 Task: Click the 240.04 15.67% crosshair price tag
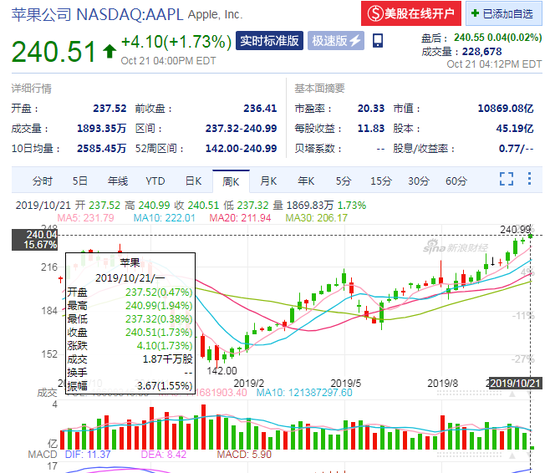34,240
